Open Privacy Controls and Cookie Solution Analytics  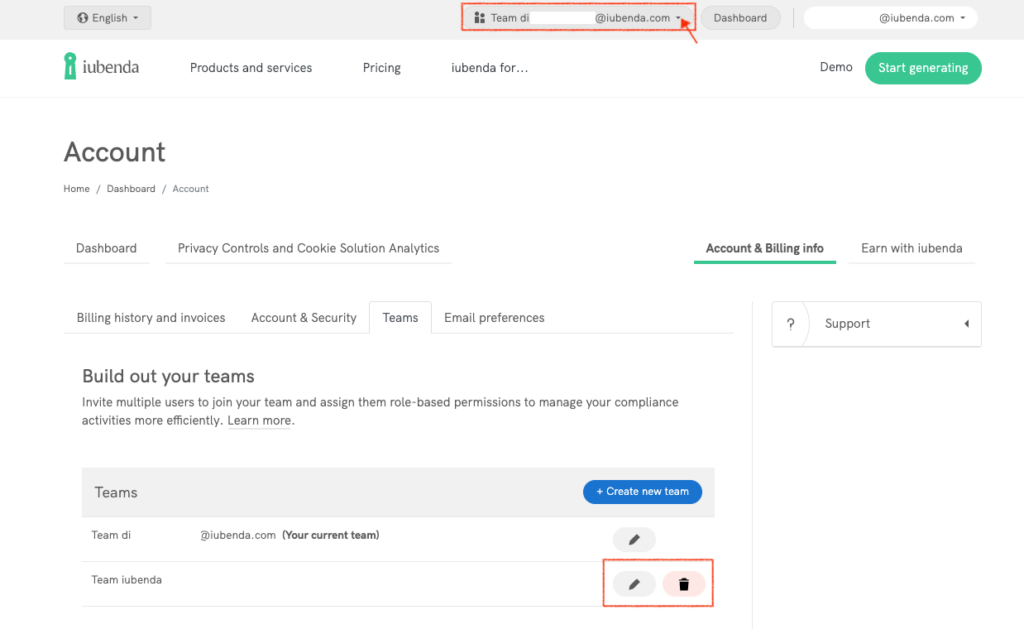pos(308,248)
